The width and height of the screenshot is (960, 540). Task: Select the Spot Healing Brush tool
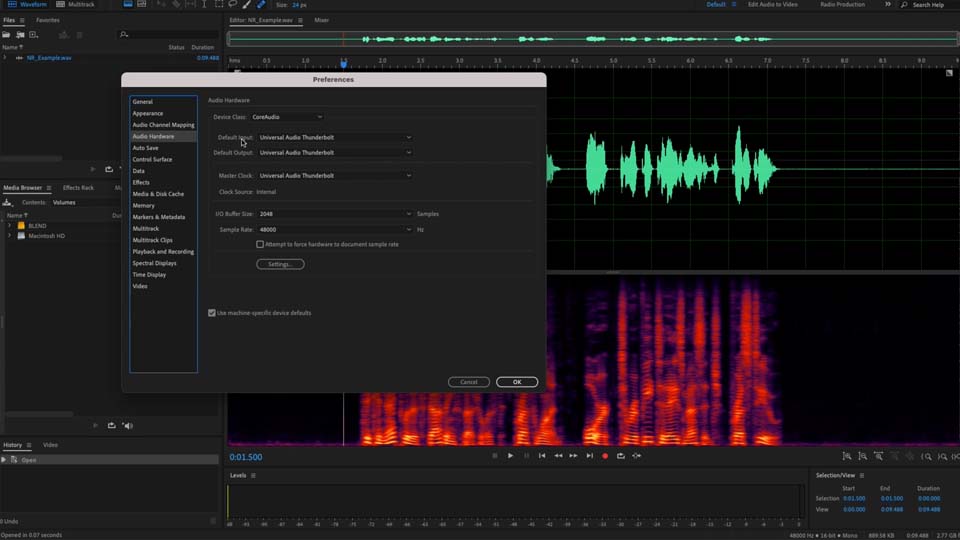[261, 4]
